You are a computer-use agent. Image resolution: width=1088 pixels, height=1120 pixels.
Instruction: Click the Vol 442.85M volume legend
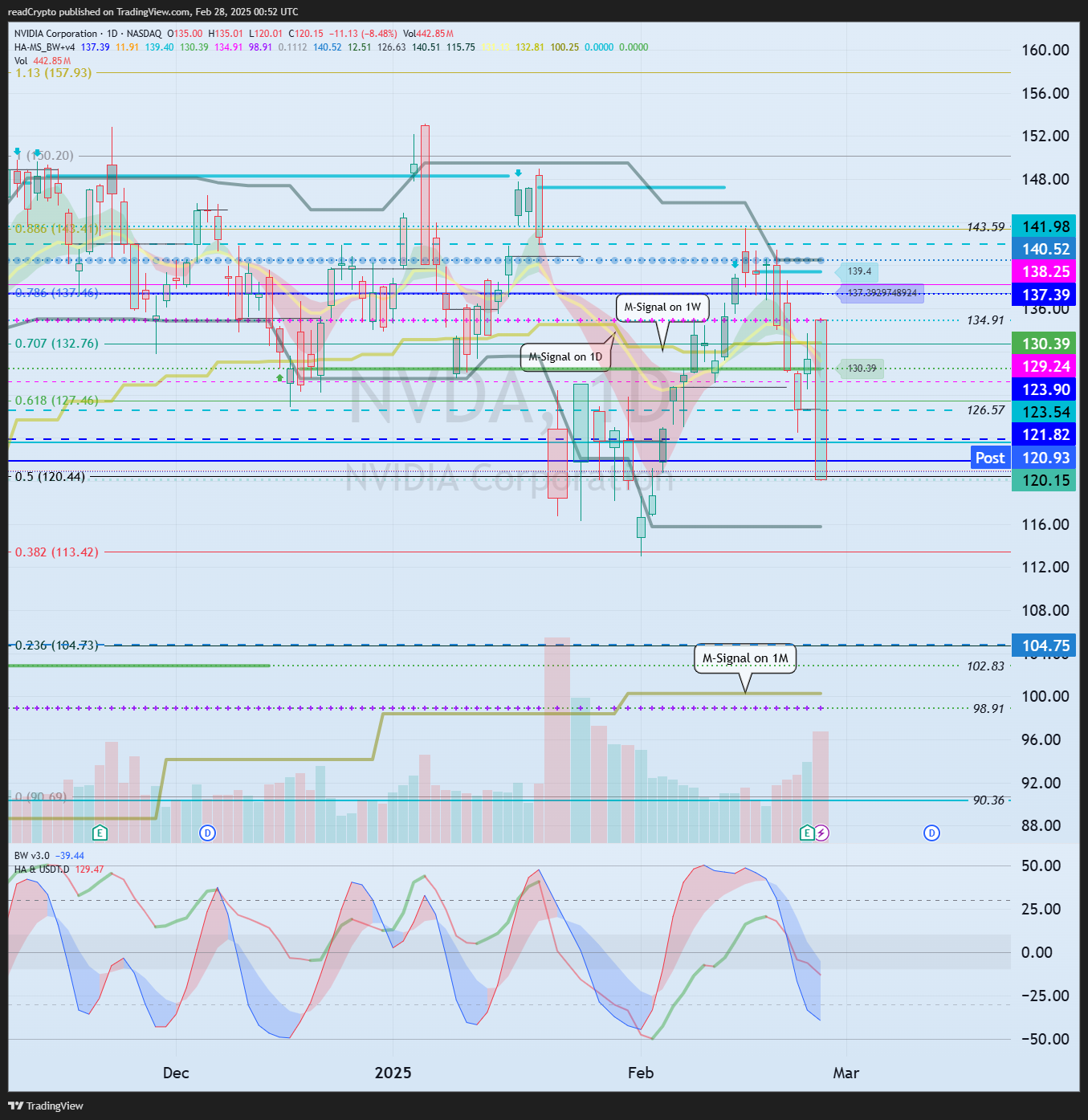pos(43,61)
